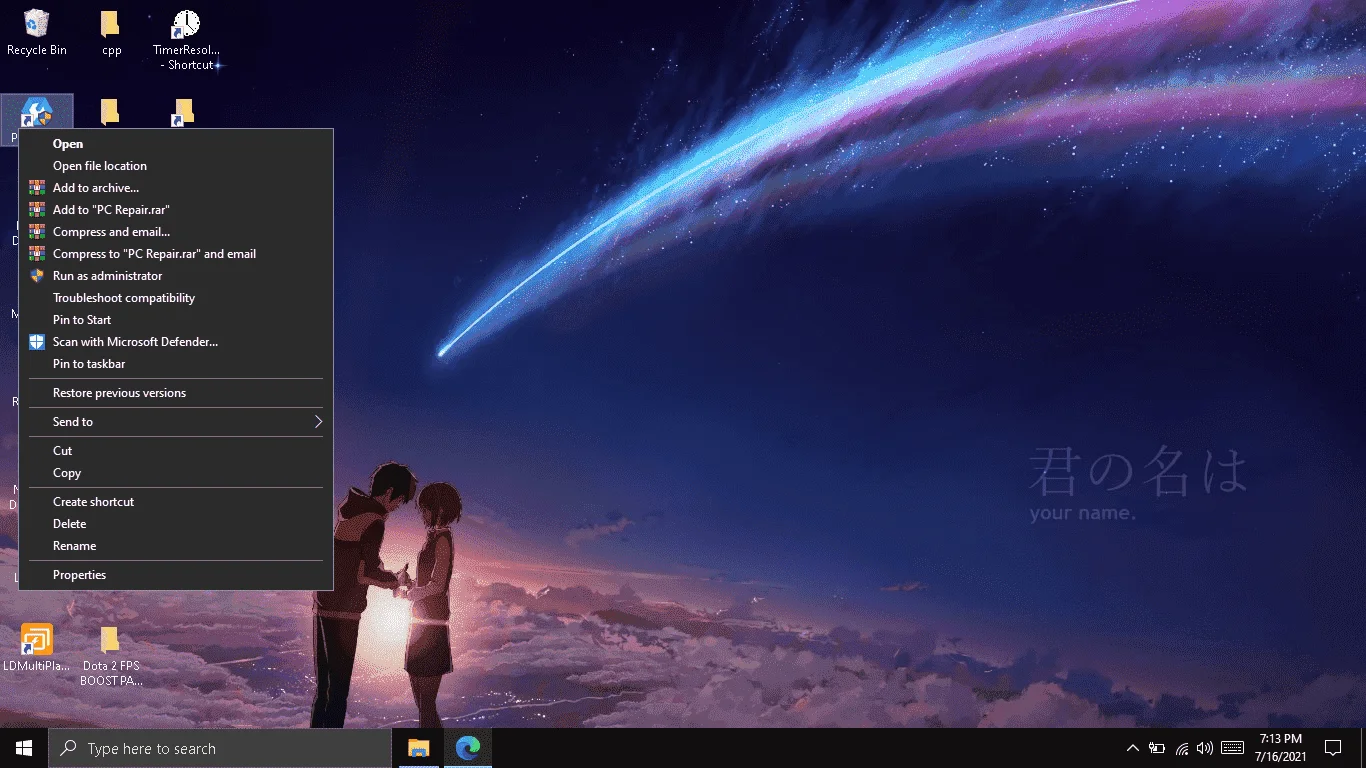Open the touch keyboard tray icon
The height and width of the screenshot is (768, 1366).
1232,748
